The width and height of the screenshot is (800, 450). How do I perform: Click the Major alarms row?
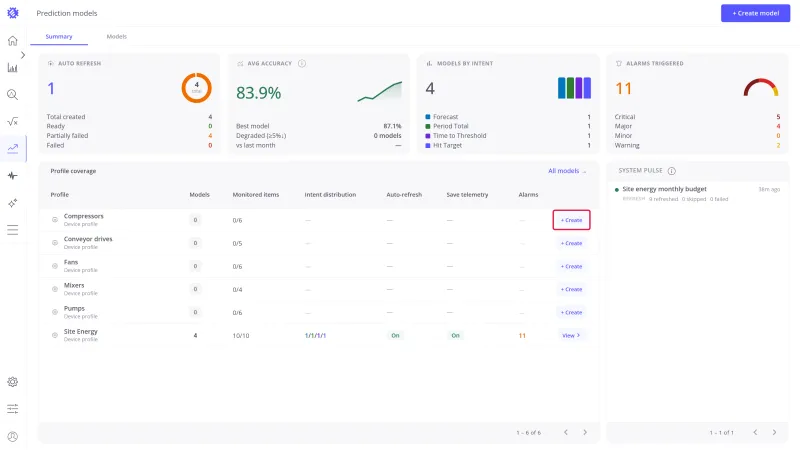pos(697,126)
